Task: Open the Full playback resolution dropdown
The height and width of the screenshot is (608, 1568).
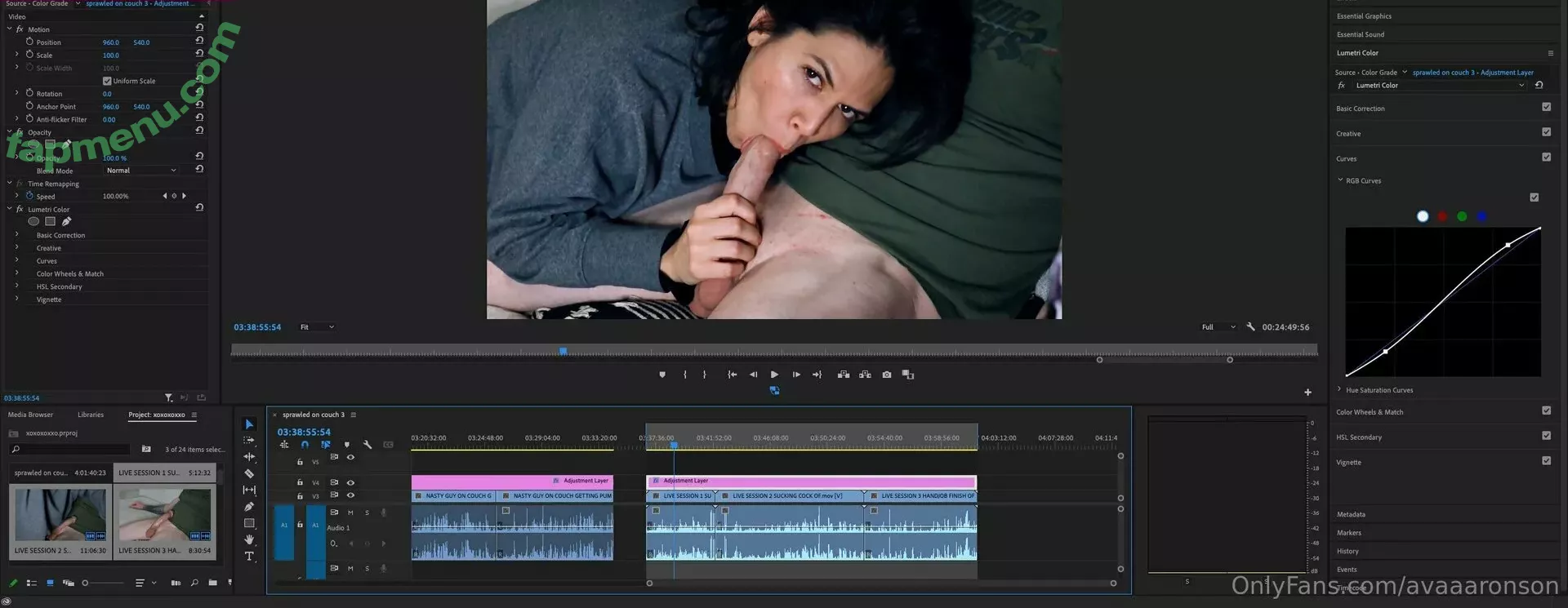Action: tap(1218, 327)
